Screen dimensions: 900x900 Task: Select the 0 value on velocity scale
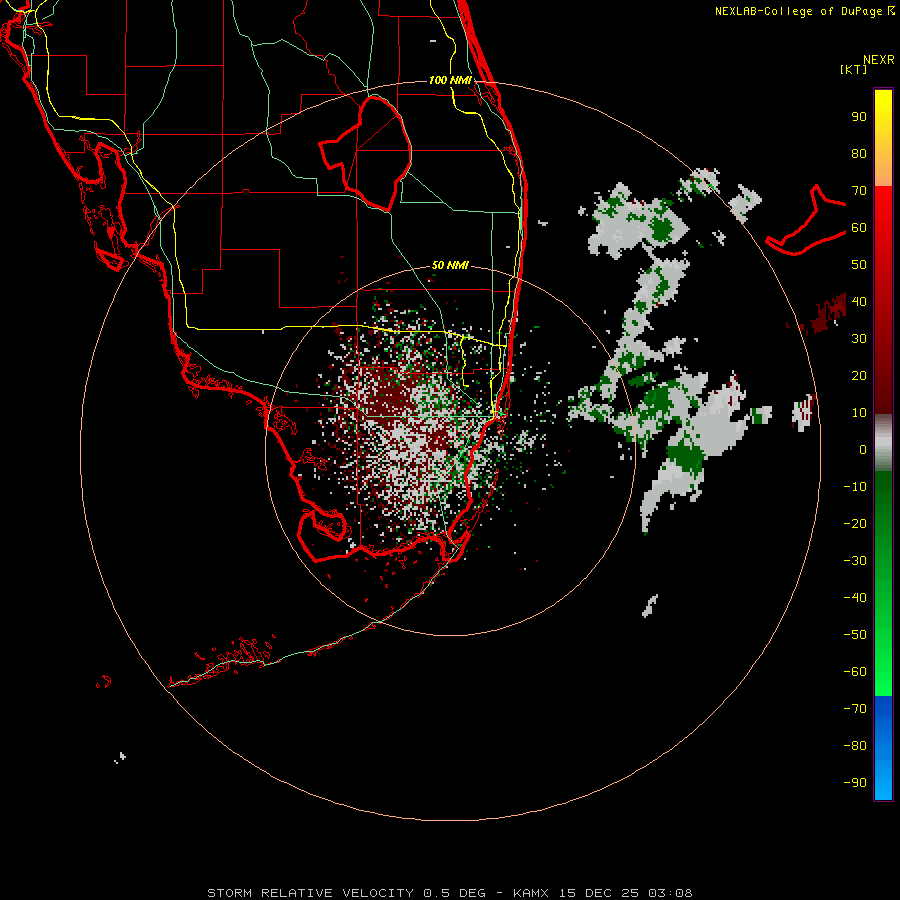click(x=863, y=449)
